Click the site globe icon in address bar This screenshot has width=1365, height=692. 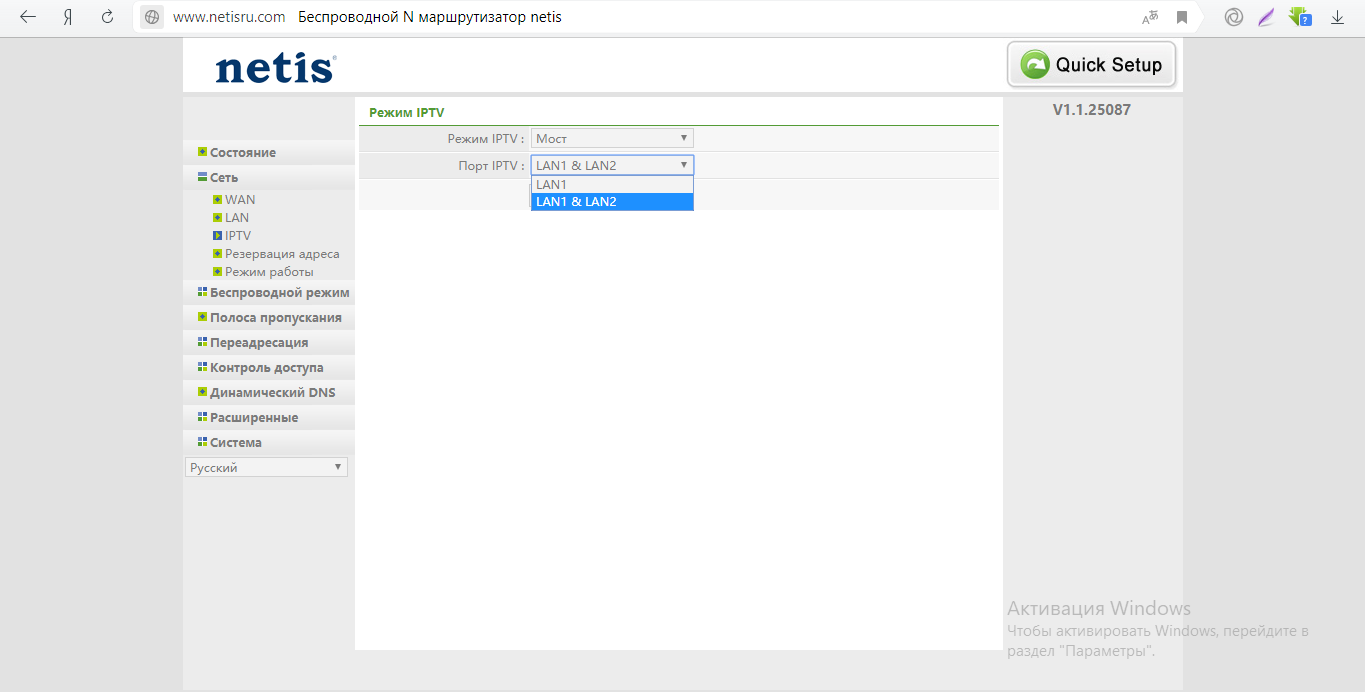(x=152, y=17)
